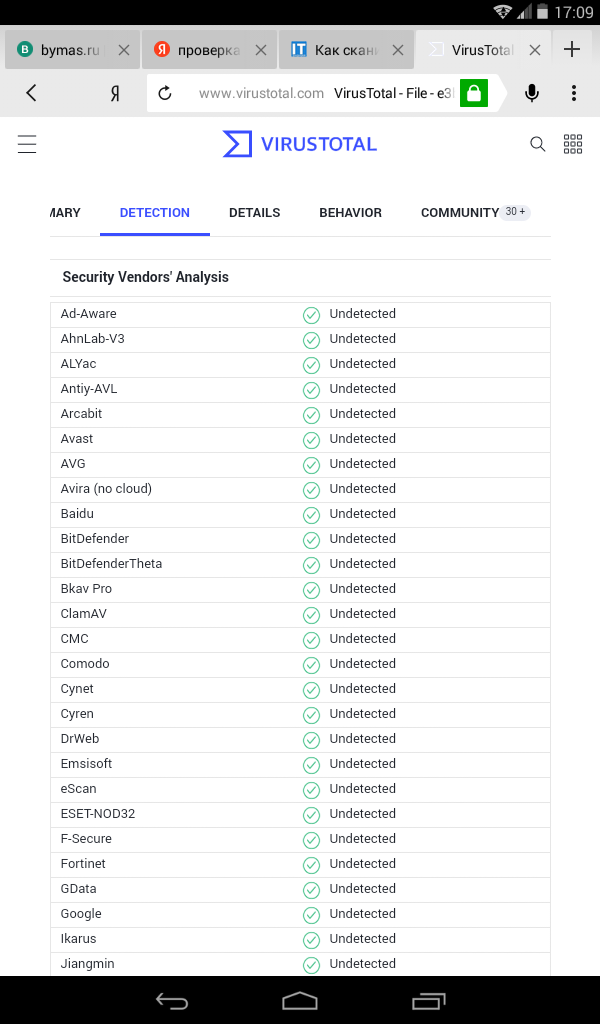Open the VirusTotal hamburger menu
Screen dimensions: 600x1024
(27, 145)
